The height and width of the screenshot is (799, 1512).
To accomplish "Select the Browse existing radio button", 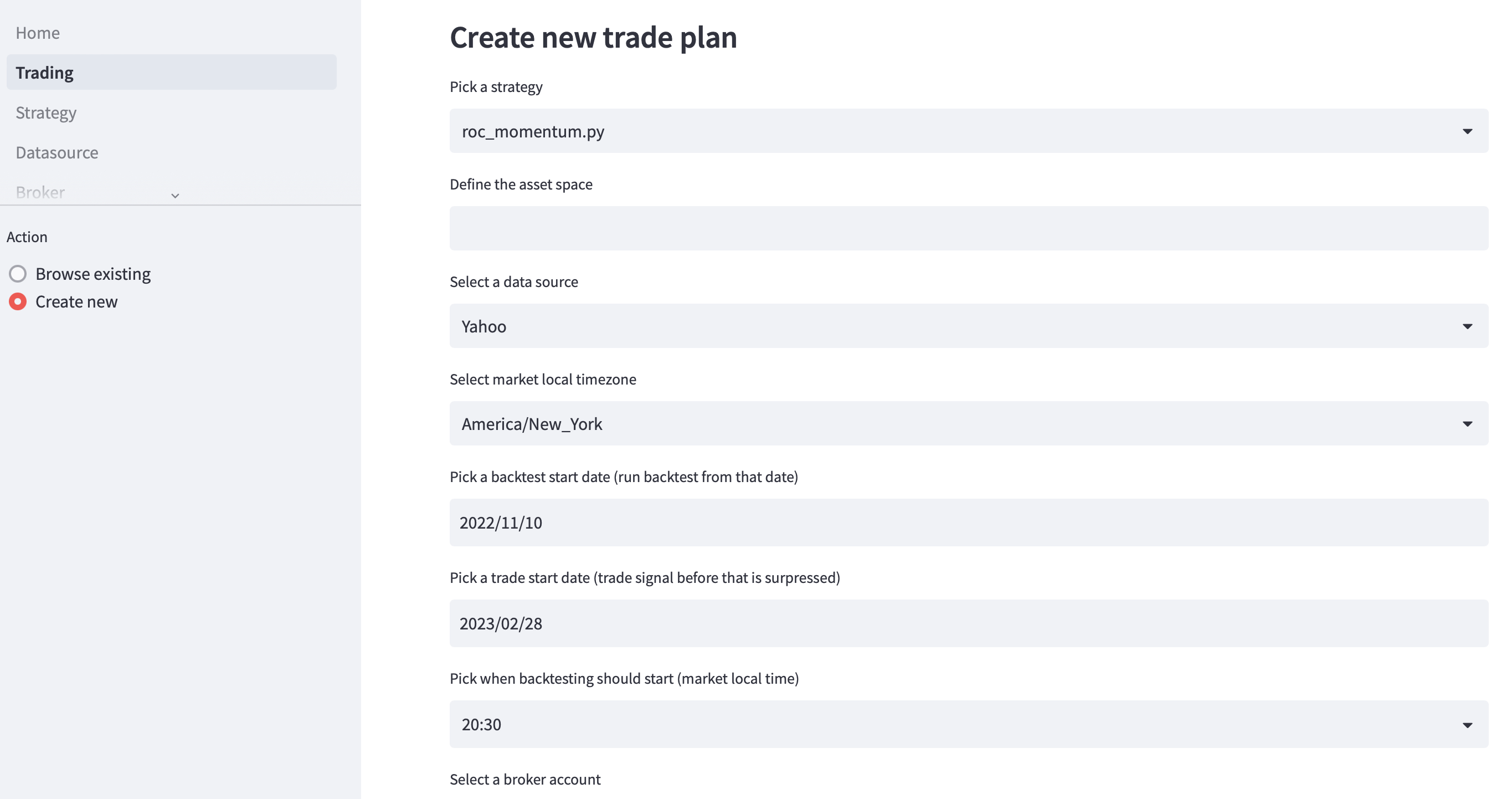I will point(18,273).
